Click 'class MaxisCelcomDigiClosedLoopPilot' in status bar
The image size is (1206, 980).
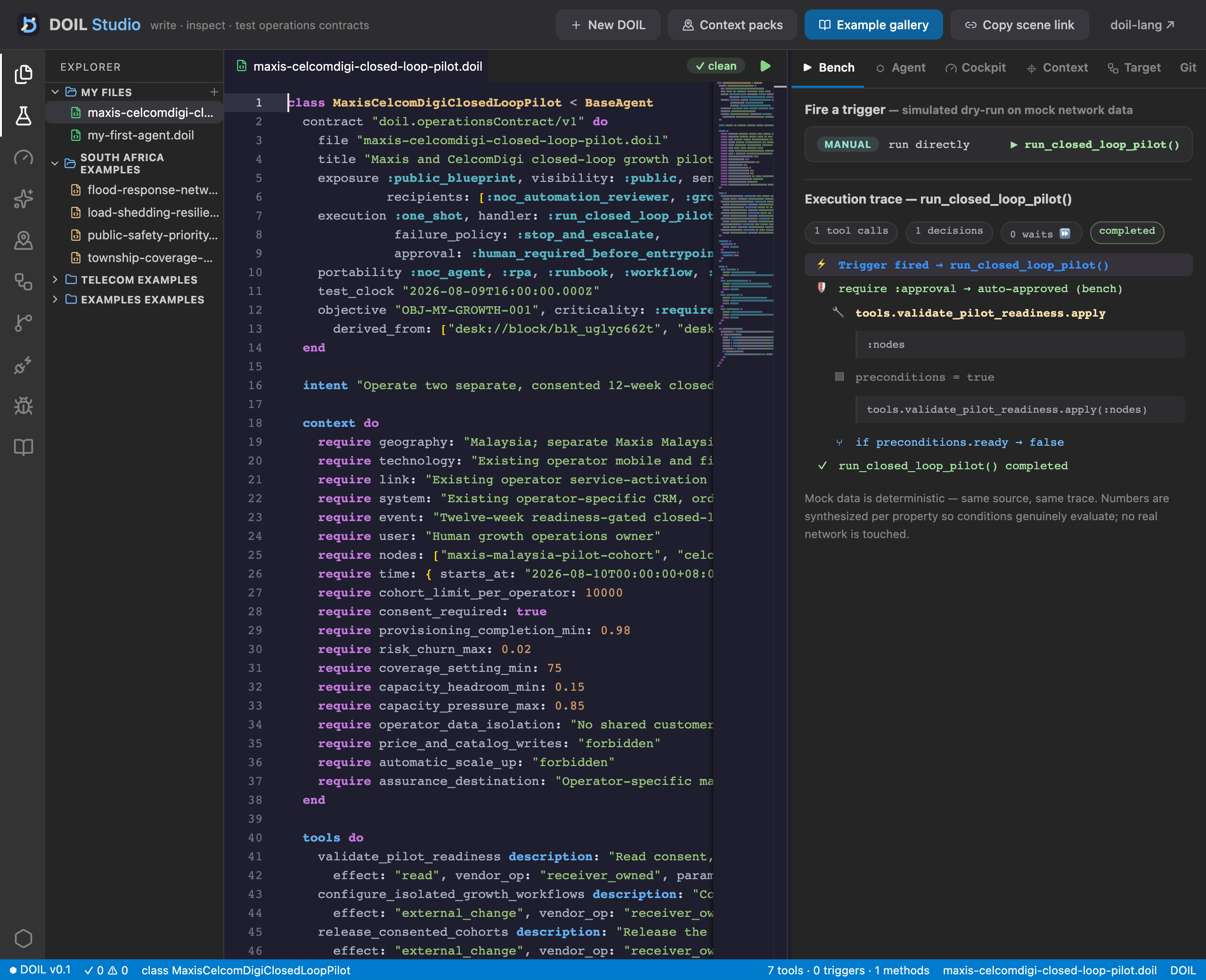(246, 970)
